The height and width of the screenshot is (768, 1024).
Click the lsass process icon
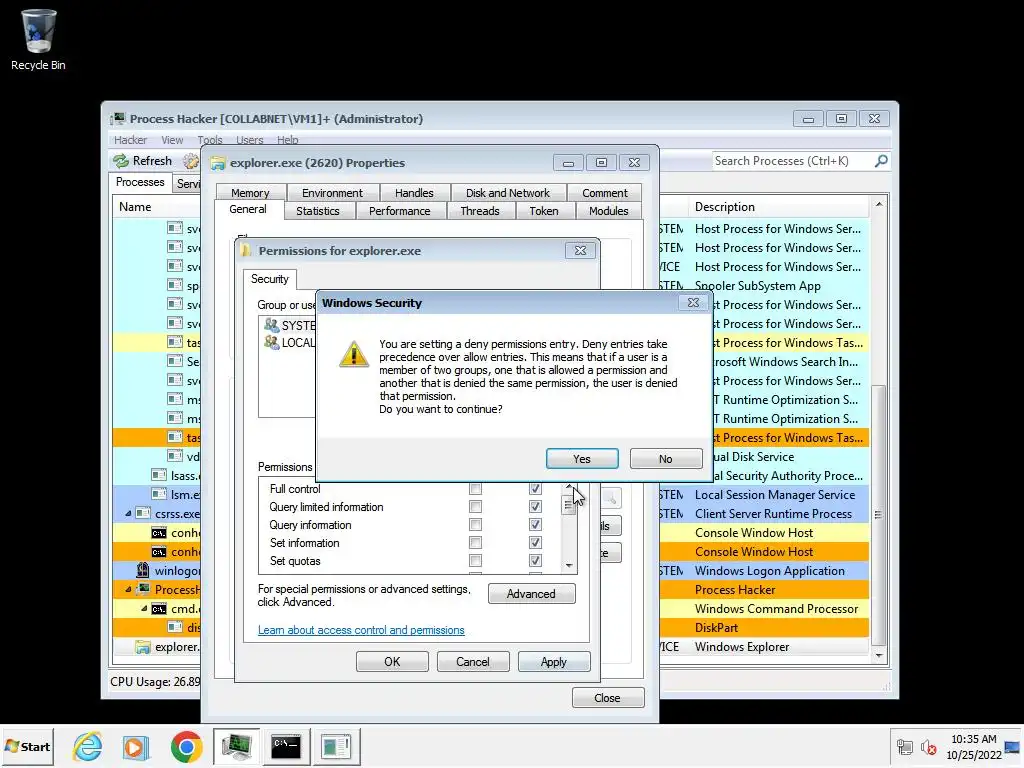pyautogui.click(x=159, y=475)
